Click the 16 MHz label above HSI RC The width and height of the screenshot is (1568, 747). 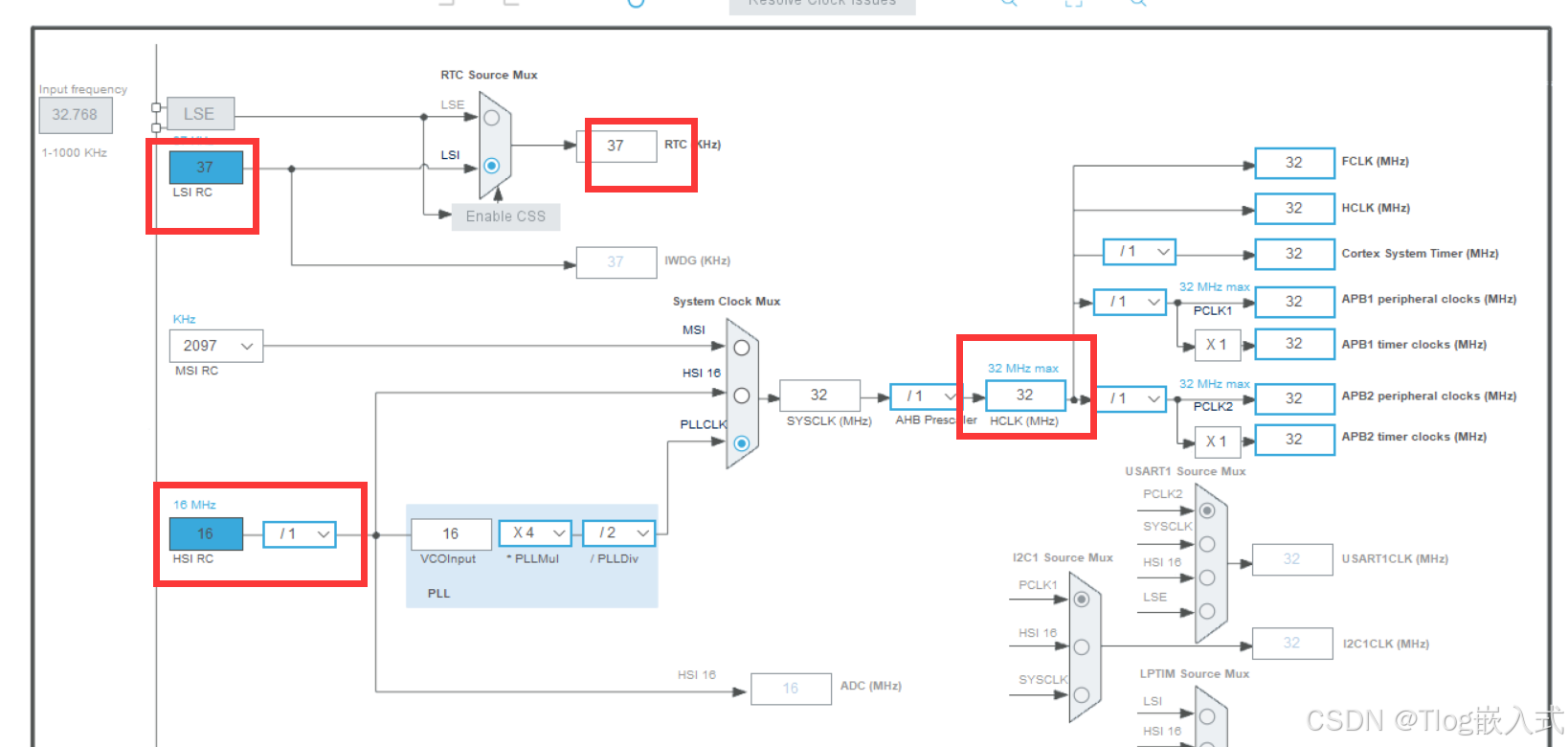coord(194,505)
